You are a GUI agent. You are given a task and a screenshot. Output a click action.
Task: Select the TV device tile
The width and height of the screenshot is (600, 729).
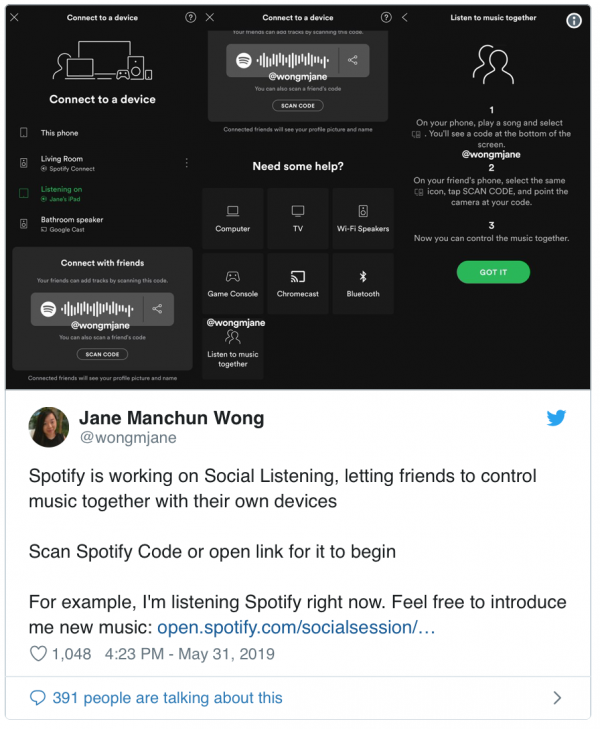click(298, 219)
